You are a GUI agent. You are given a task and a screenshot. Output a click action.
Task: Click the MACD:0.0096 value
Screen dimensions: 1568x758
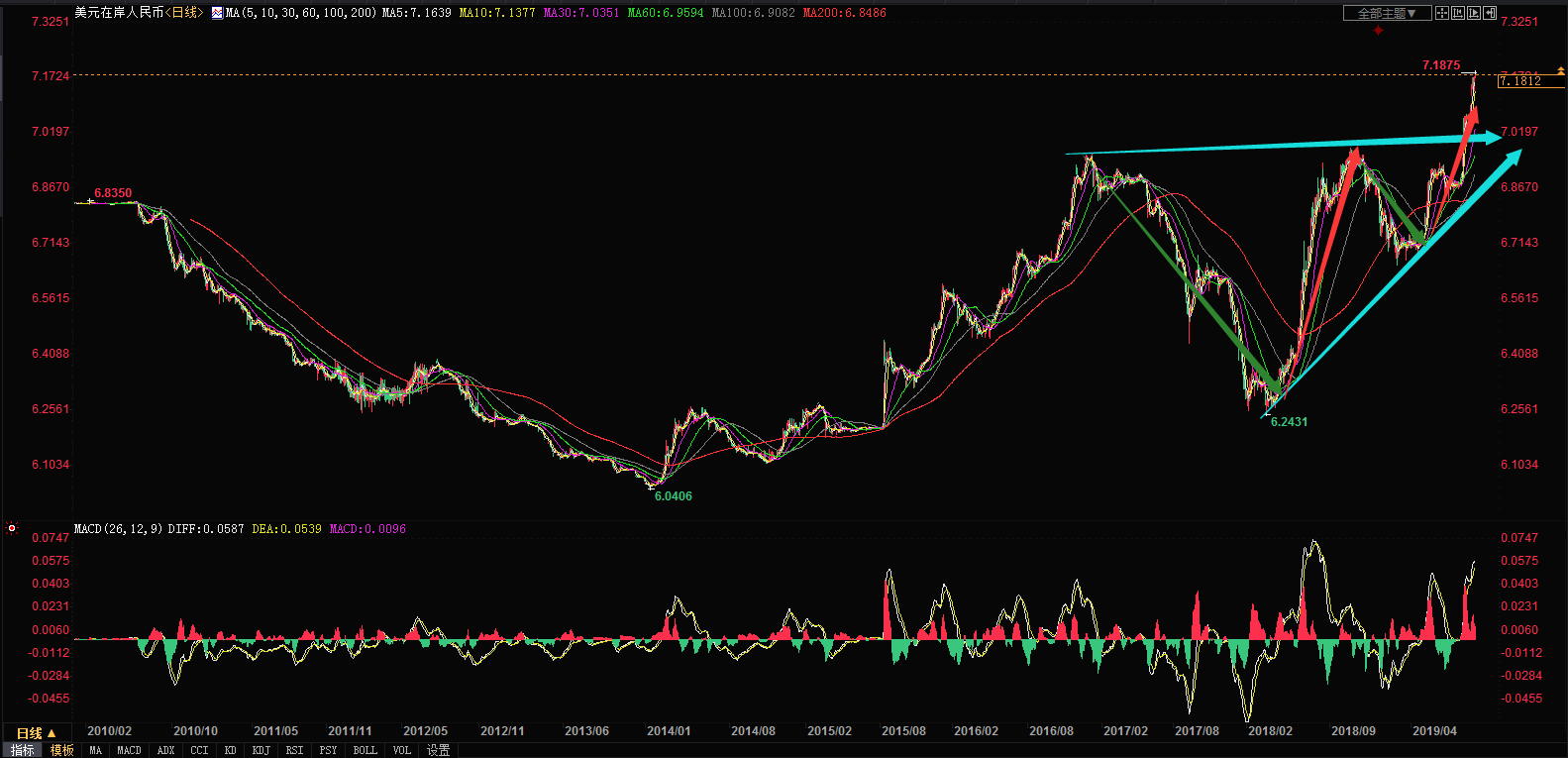[367, 529]
